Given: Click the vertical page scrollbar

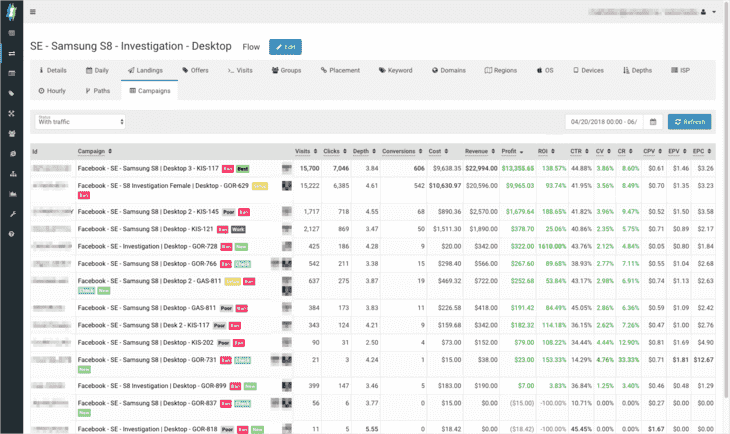Looking at the screenshot, I should coord(725,200).
